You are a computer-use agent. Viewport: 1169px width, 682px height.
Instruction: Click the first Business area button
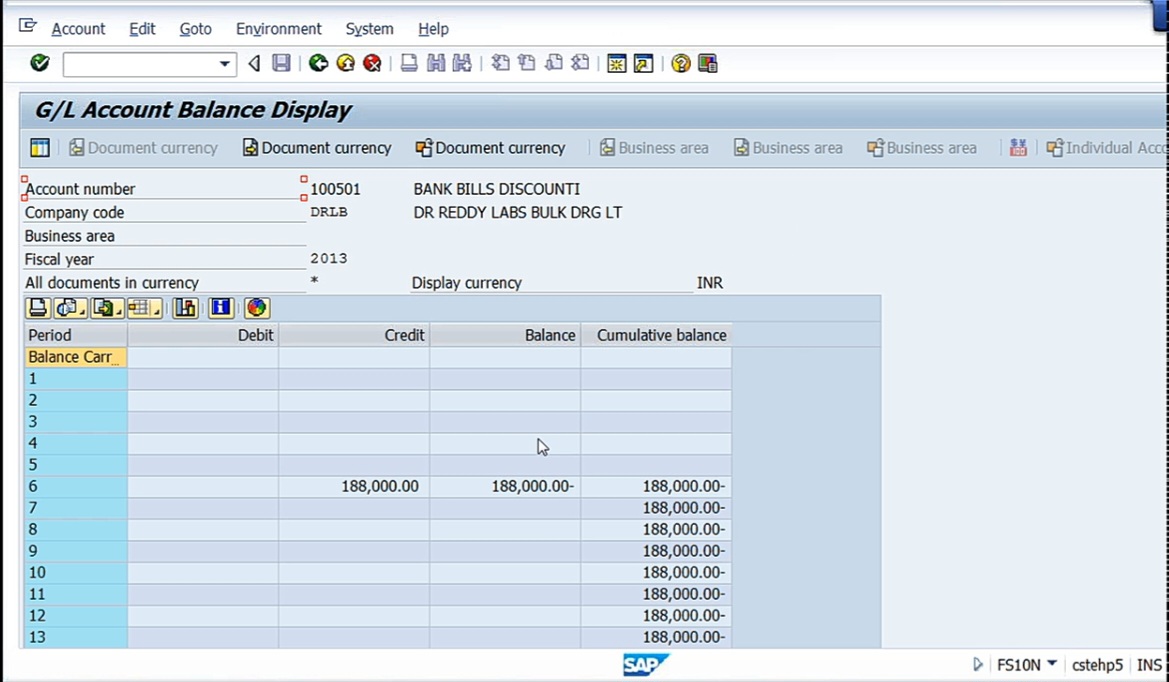click(654, 148)
